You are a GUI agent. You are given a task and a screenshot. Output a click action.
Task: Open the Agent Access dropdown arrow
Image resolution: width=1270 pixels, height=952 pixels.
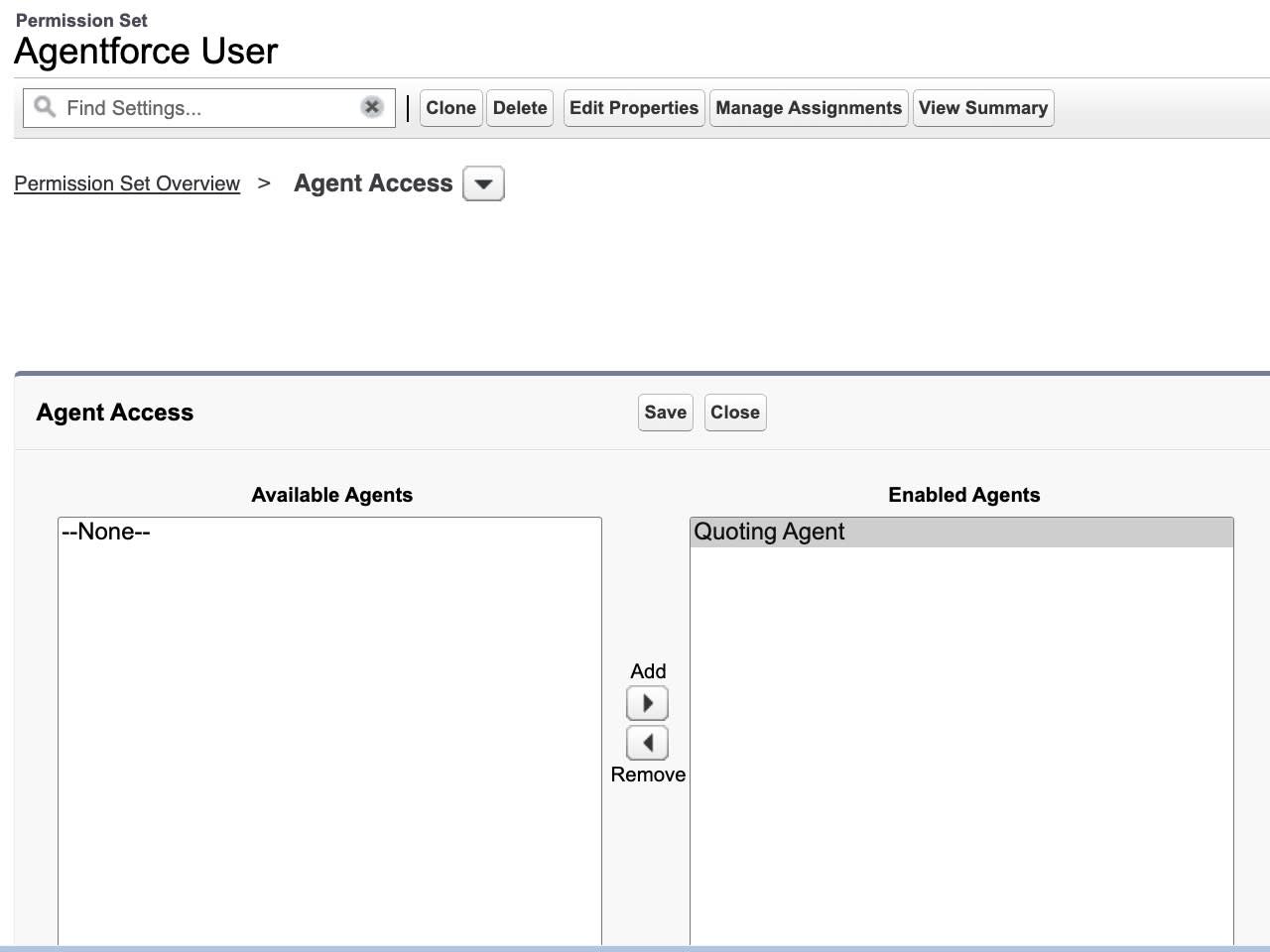click(x=483, y=183)
